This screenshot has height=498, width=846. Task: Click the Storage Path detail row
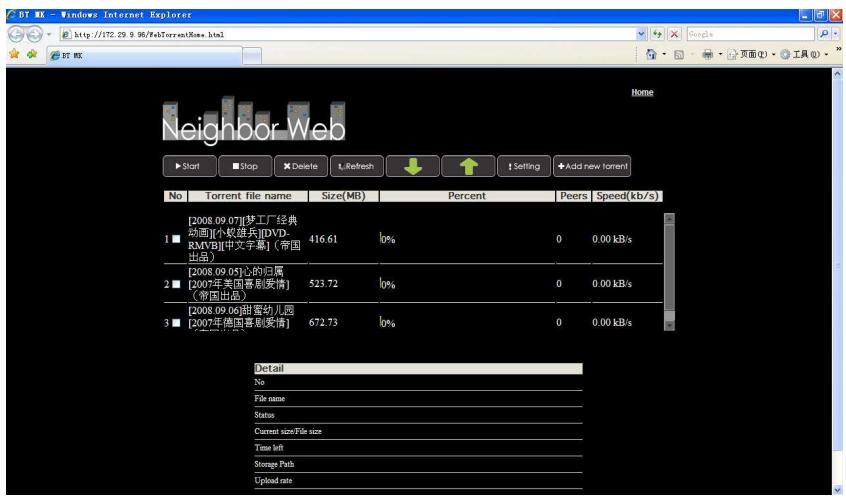[418, 464]
